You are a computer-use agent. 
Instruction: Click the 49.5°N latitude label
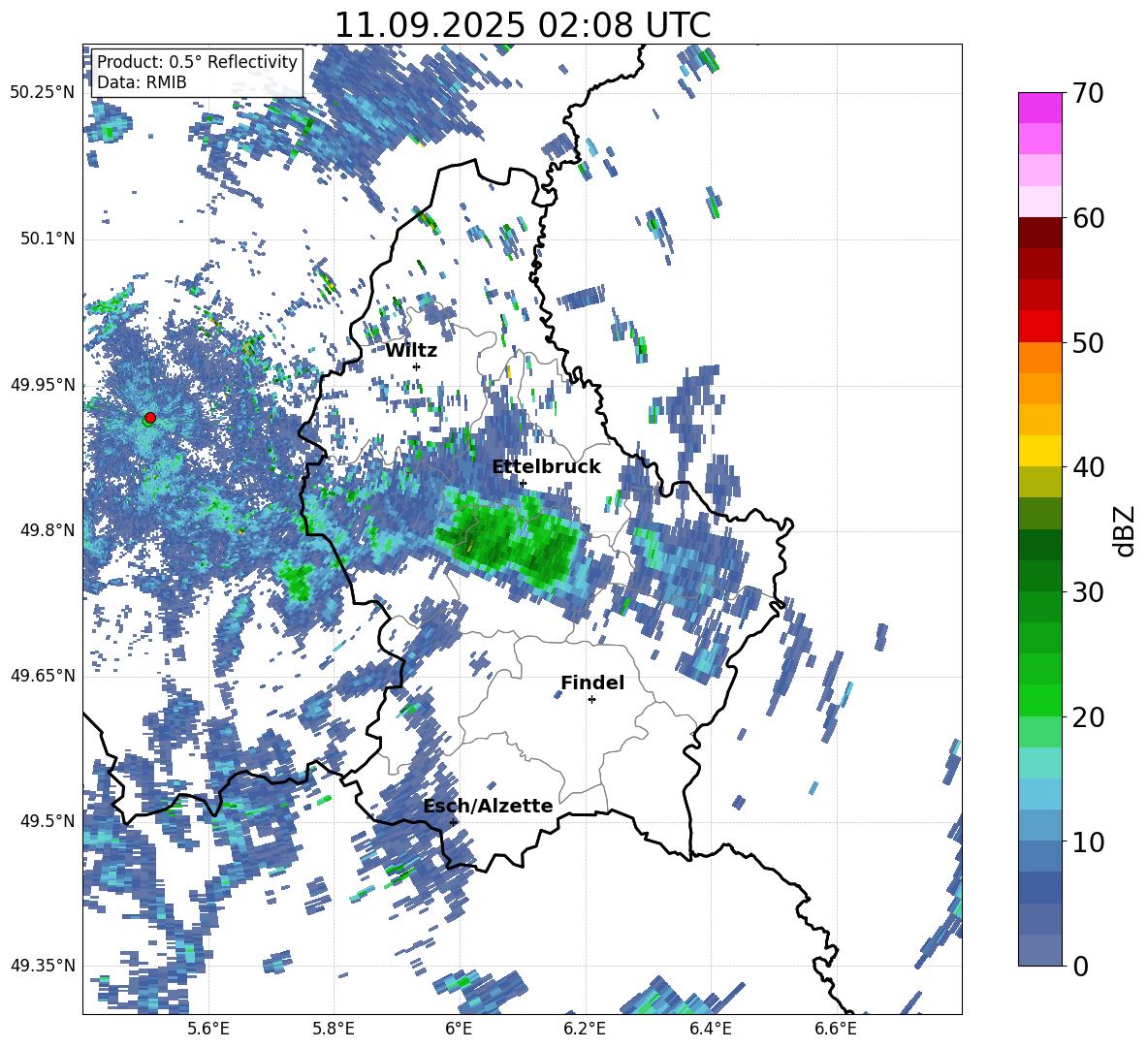click(48, 820)
